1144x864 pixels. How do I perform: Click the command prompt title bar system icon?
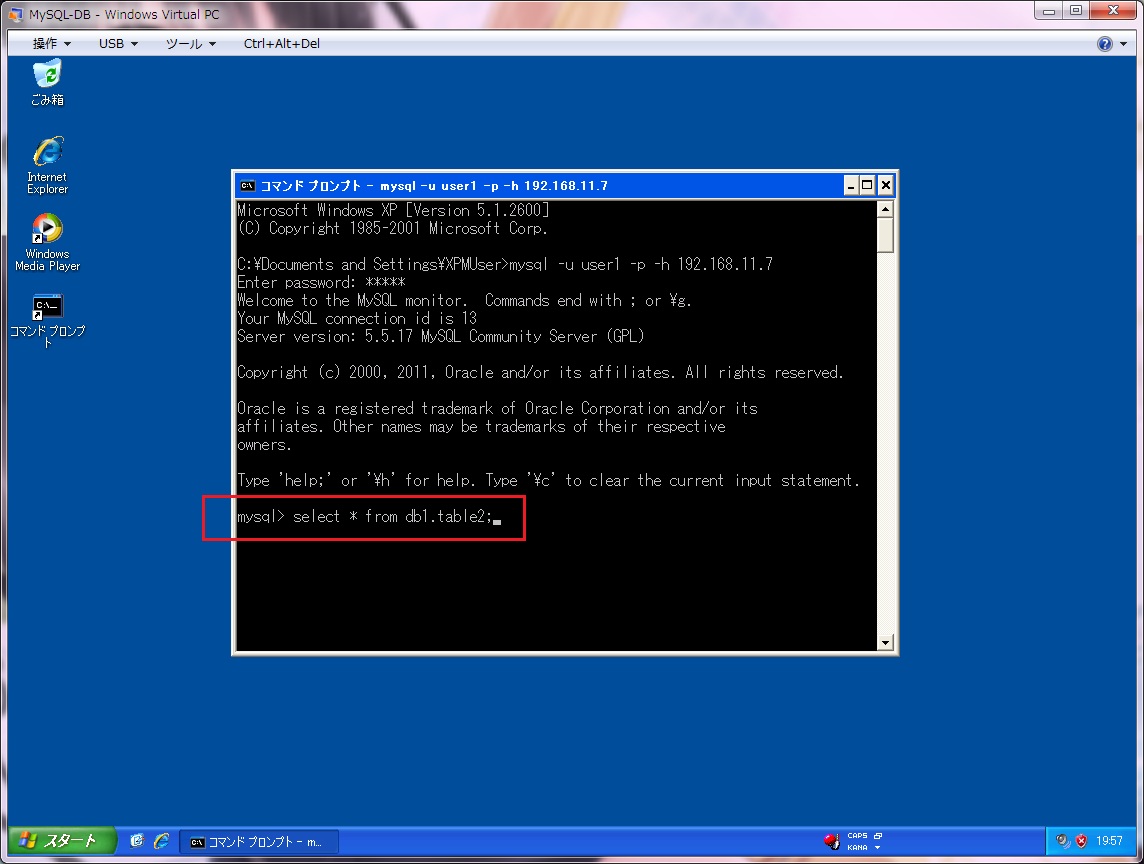click(x=248, y=185)
